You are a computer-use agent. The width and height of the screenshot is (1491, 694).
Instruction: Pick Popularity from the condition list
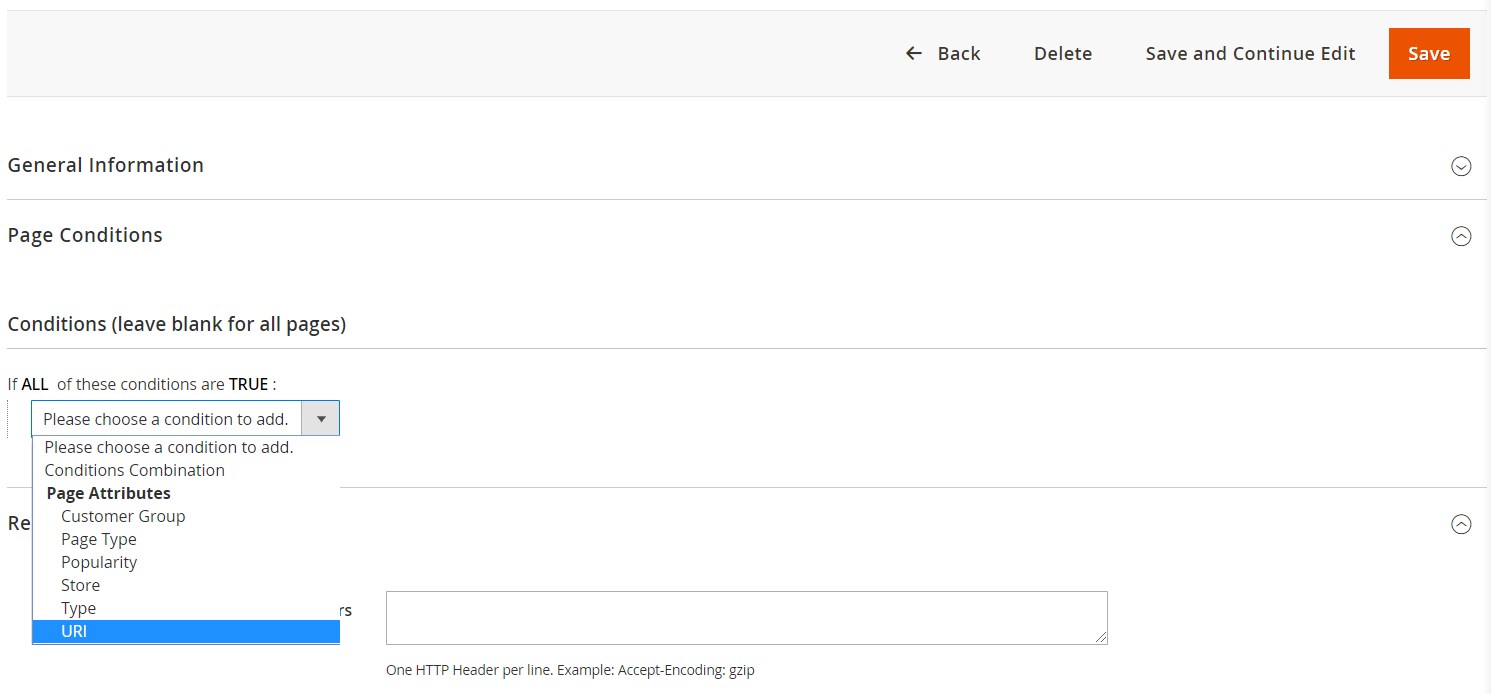(x=99, y=562)
